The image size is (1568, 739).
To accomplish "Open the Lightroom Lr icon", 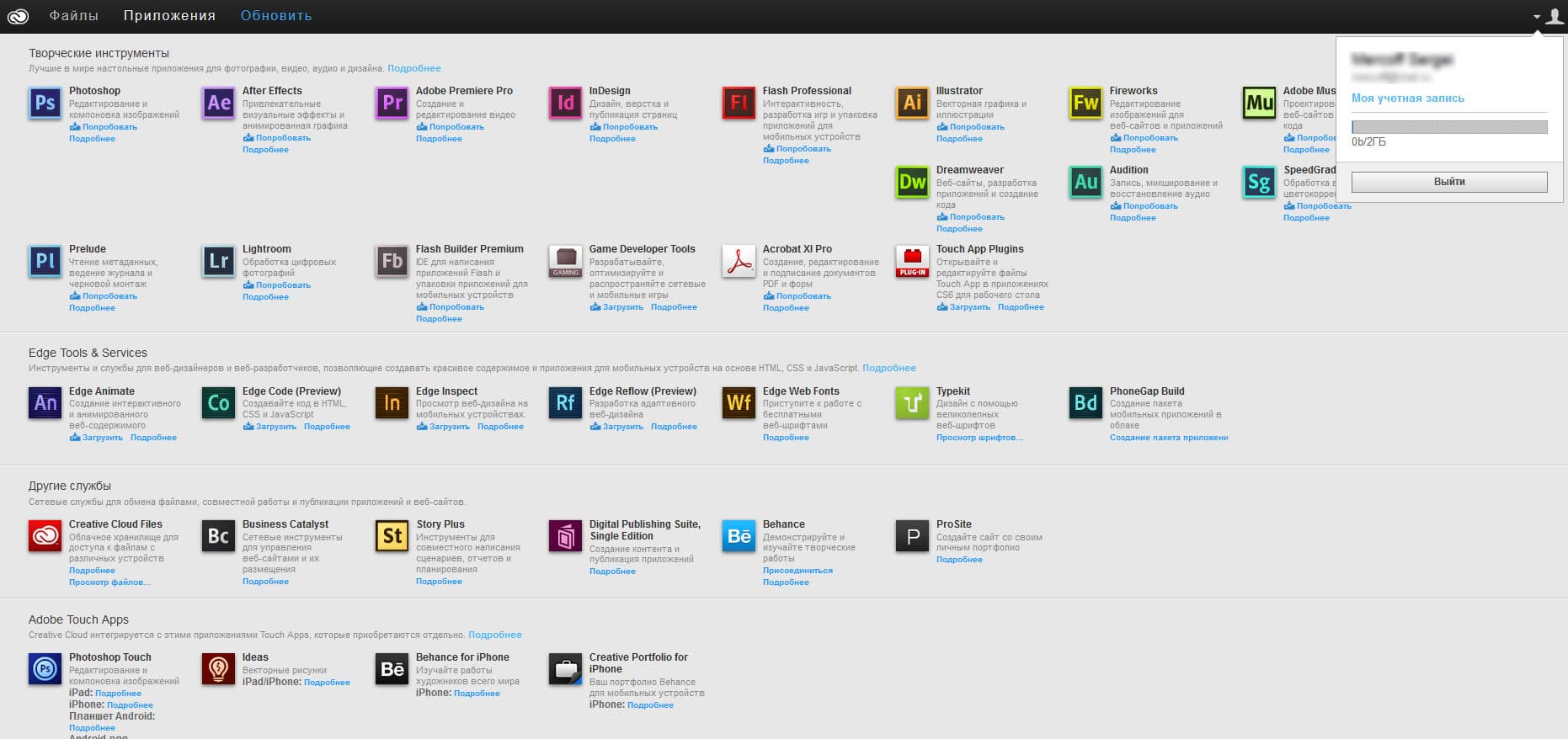I will (x=218, y=261).
